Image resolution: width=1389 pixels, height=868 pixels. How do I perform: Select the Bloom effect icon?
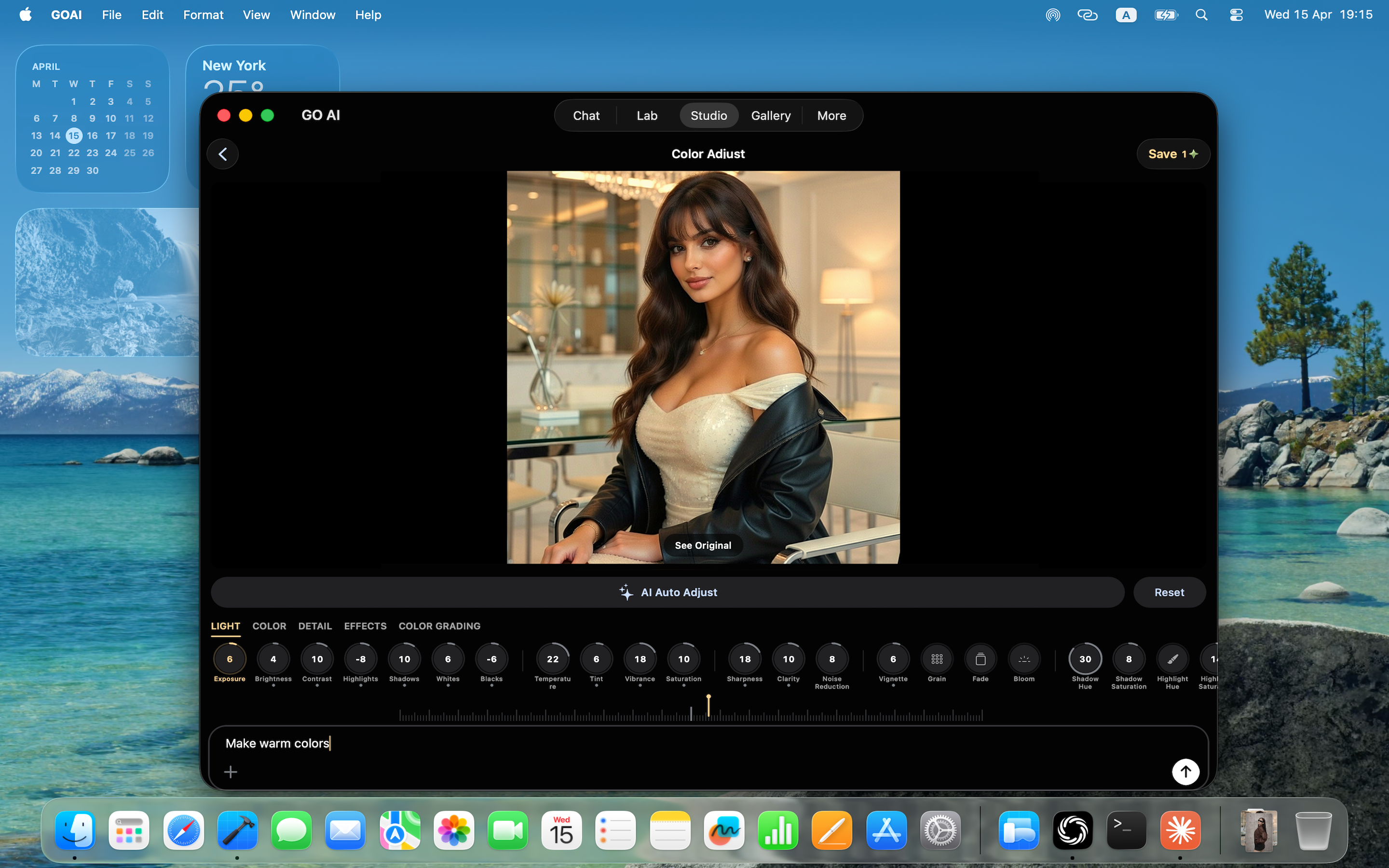click(1024, 659)
